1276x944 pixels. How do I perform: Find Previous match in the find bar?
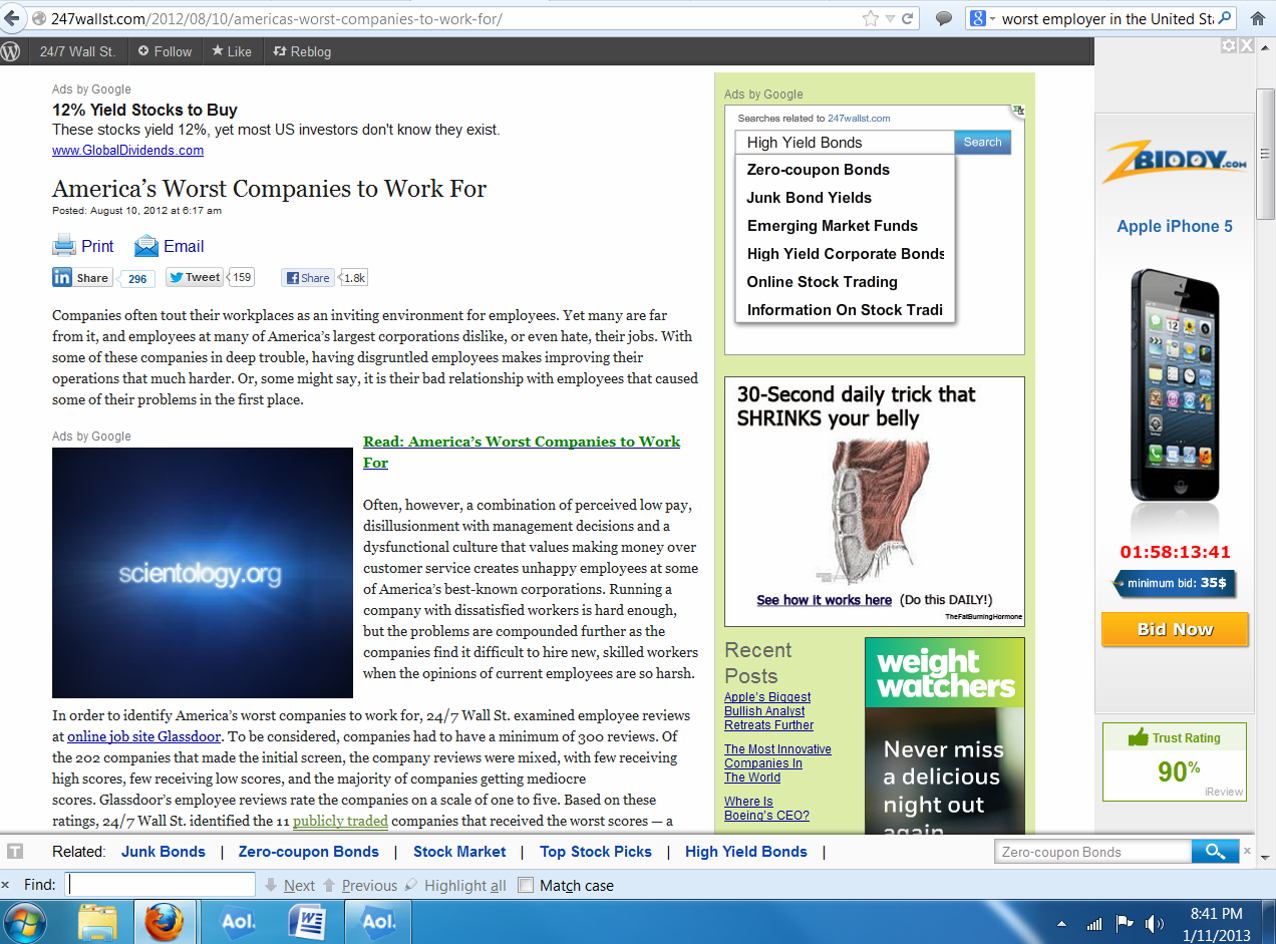click(x=360, y=885)
